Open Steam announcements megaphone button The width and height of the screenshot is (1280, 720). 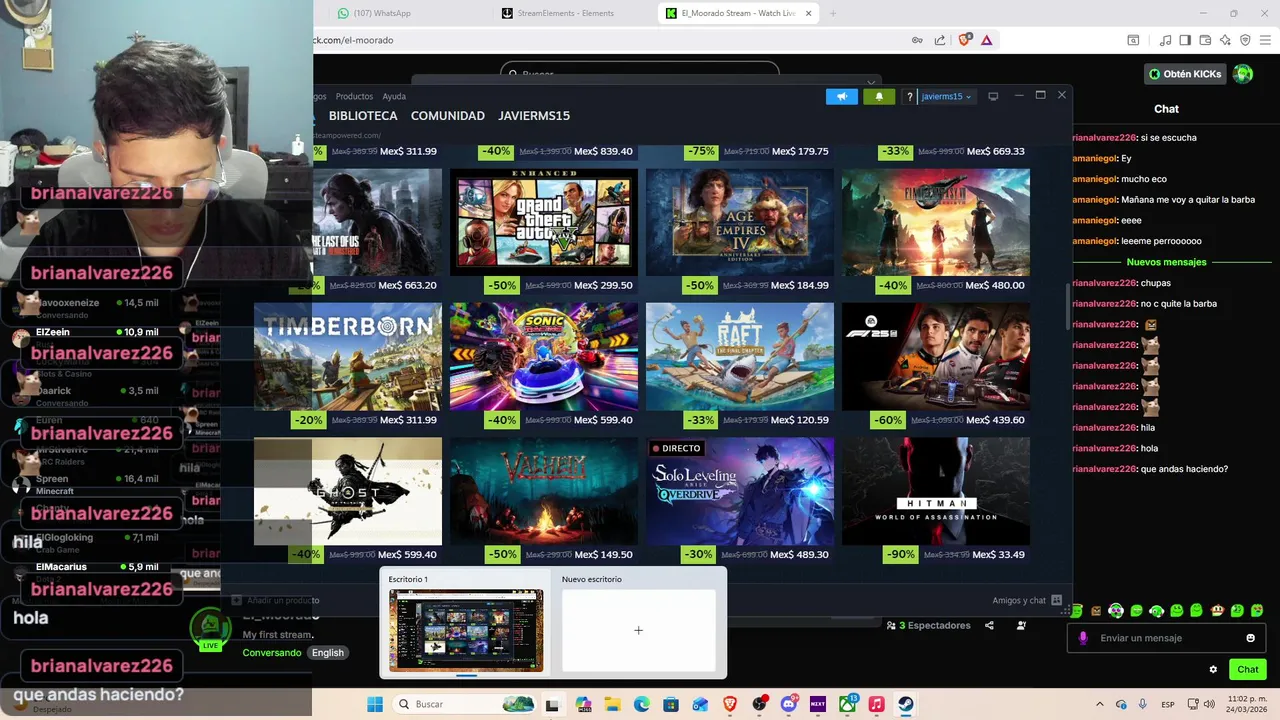pos(842,96)
